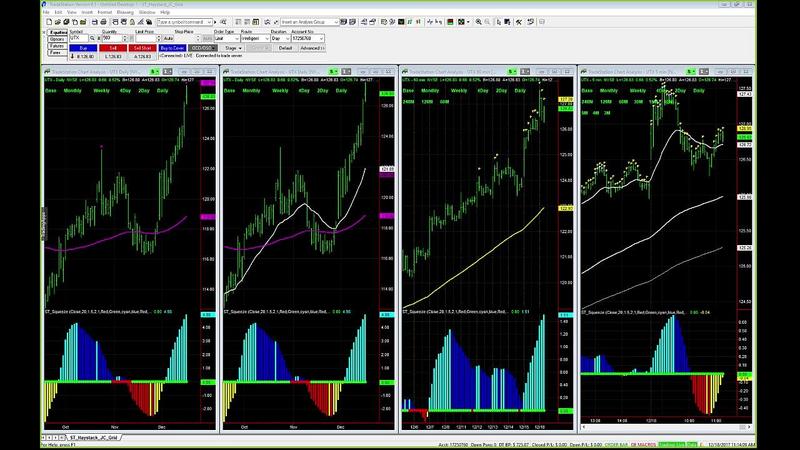The width and height of the screenshot is (800, 450).
Task: Open the Insert an Analysis Group dropdown
Action: coord(310,22)
